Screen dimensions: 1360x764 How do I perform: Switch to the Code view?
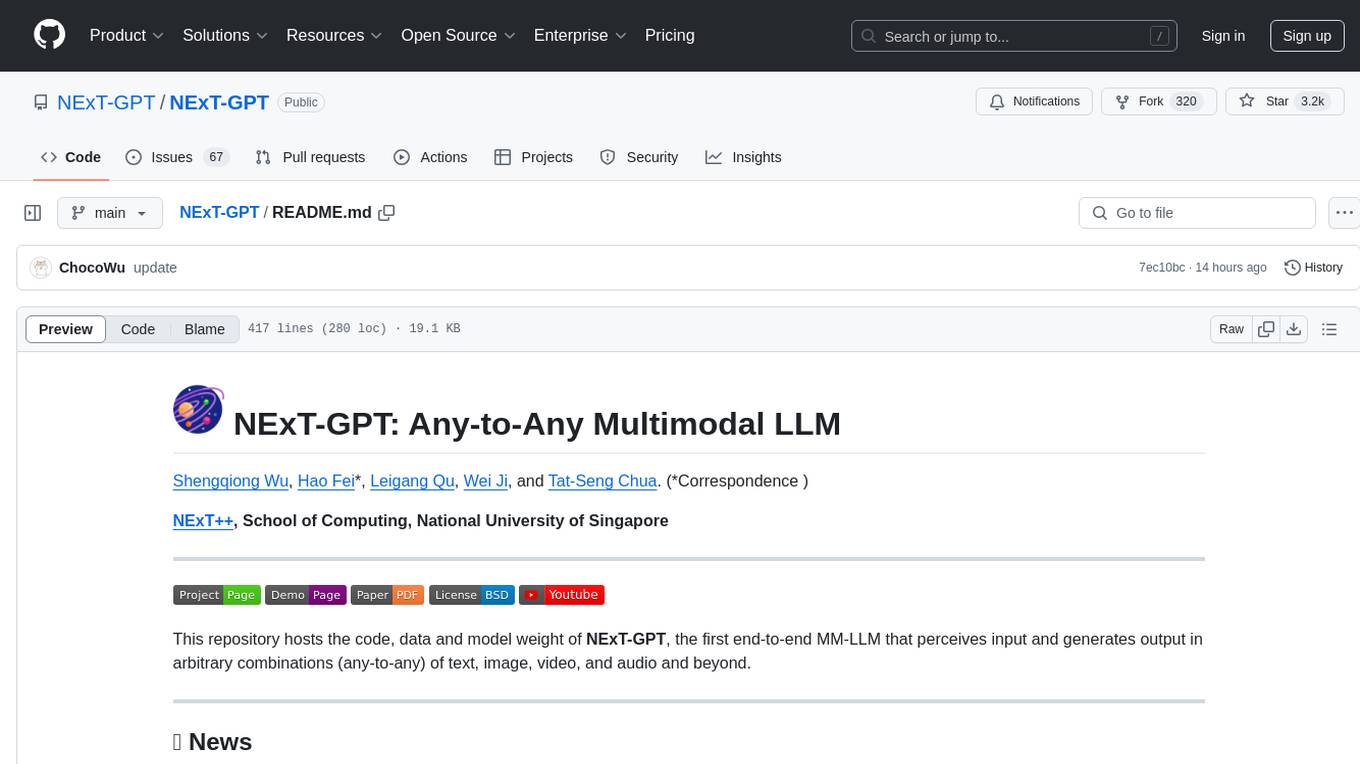point(138,329)
